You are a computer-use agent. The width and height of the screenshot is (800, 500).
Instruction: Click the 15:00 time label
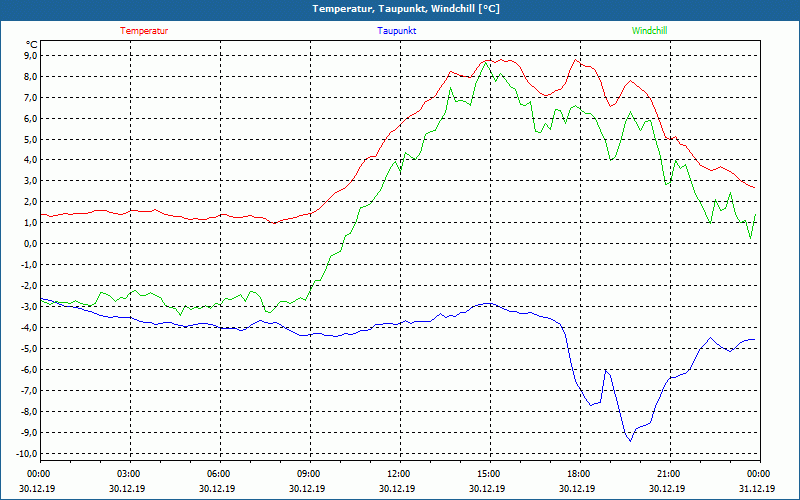487,474
